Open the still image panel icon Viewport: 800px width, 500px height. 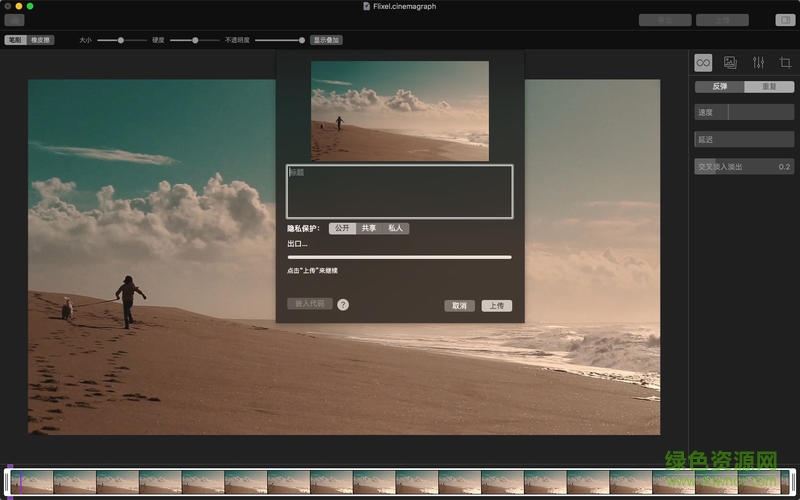click(730, 63)
